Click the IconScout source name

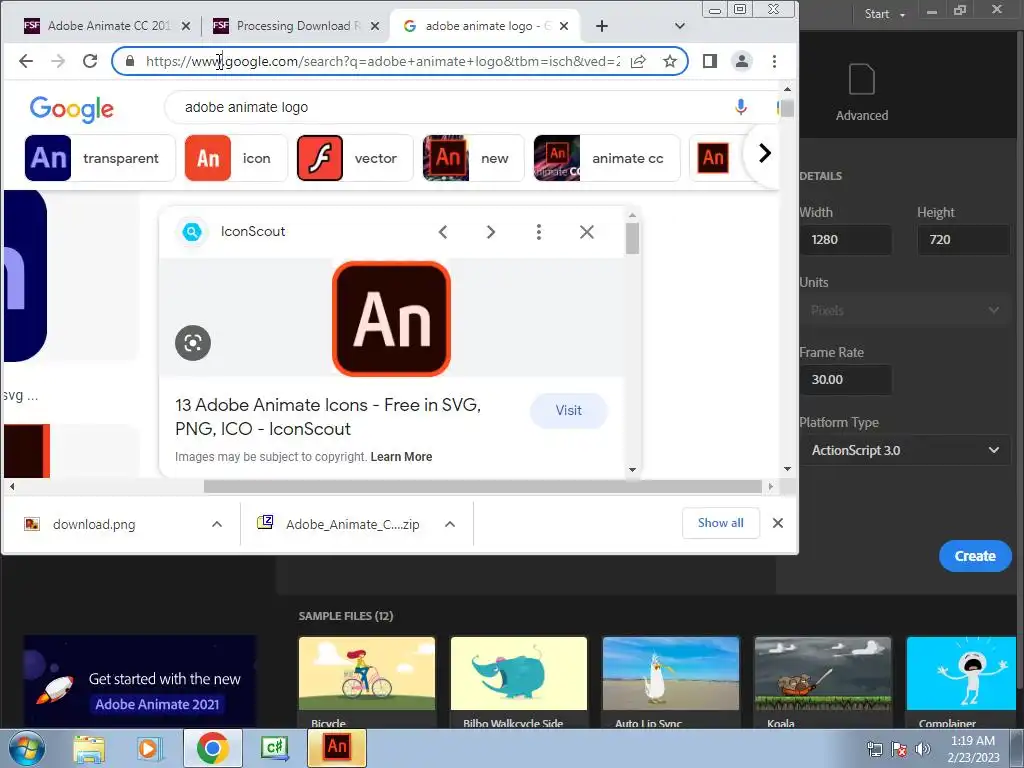pyautogui.click(x=253, y=231)
